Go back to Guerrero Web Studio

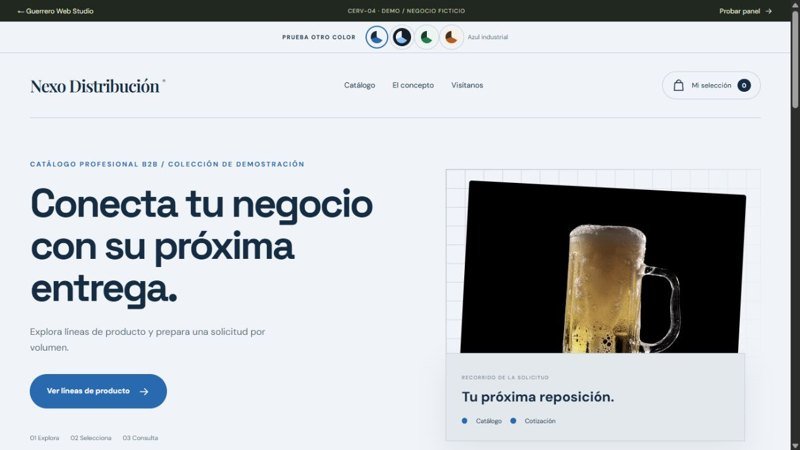point(55,11)
